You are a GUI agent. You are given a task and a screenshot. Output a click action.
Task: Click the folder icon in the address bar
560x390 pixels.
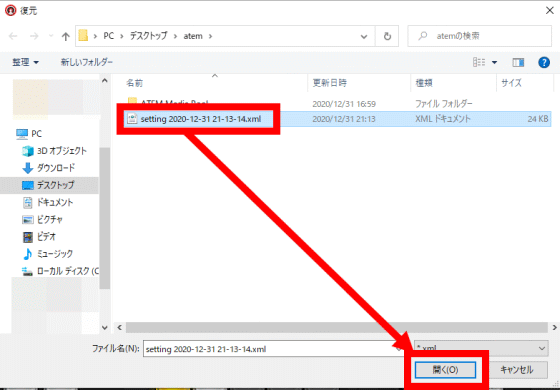[83, 36]
